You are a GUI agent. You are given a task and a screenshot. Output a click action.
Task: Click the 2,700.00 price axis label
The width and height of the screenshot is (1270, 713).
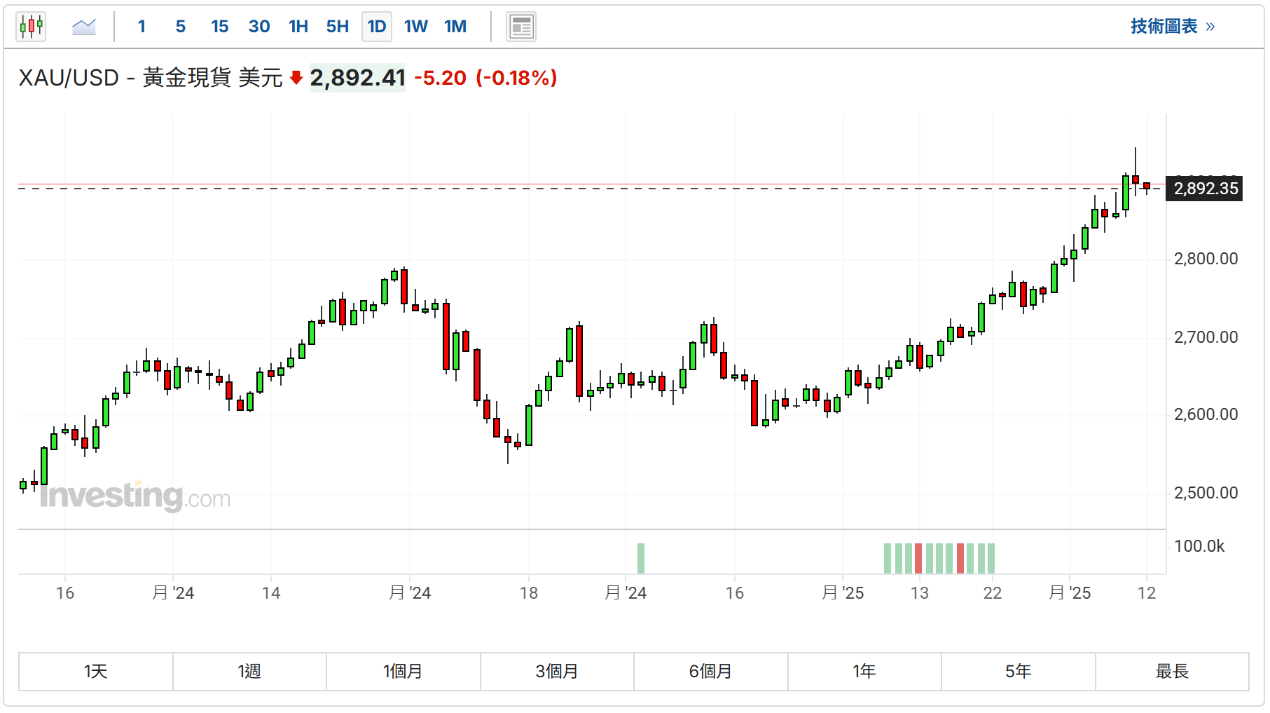[1206, 337]
